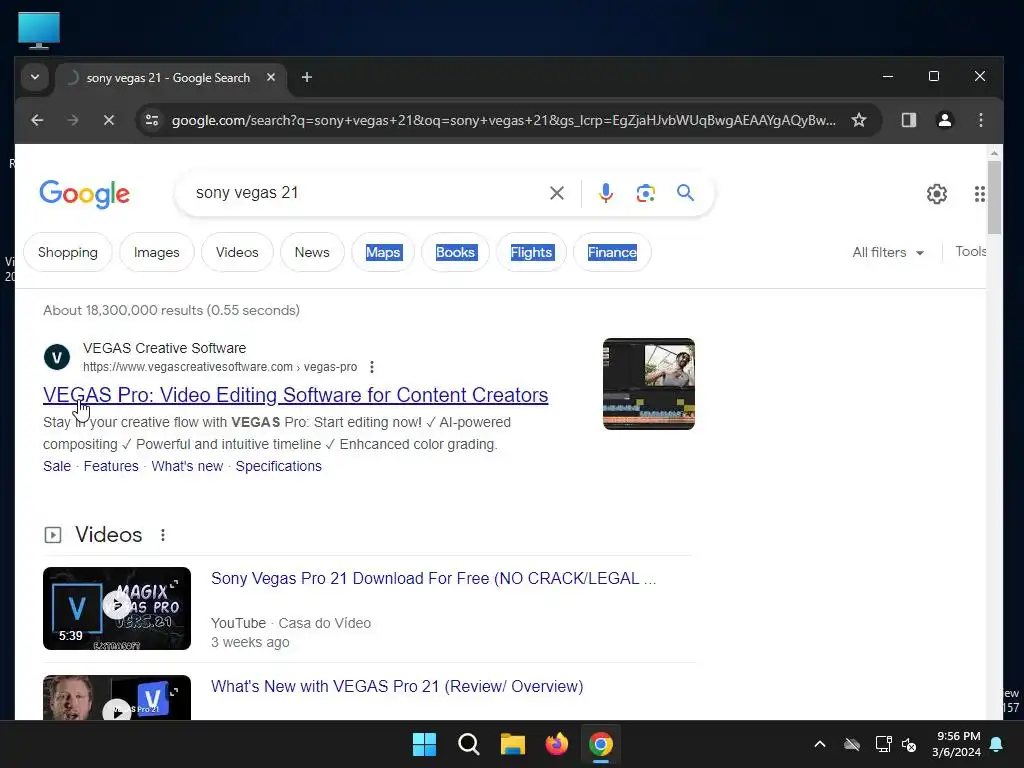Open the Features sitelink
This screenshot has width=1024, height=768.
point(111,466)
